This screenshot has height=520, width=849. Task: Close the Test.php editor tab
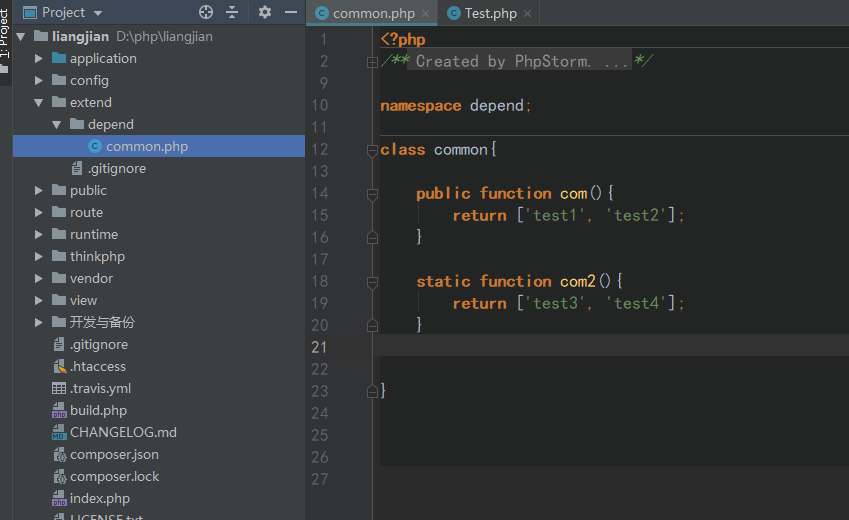click(x=528, y=14)
